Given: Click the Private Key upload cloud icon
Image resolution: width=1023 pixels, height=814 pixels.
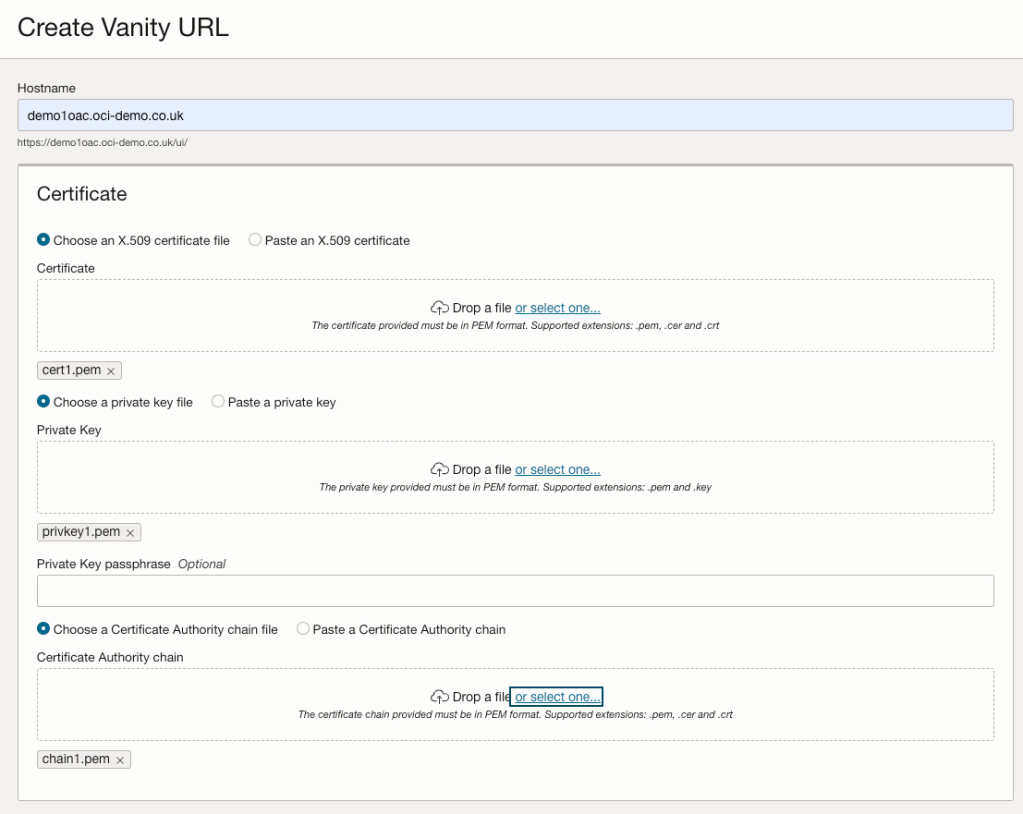Looking at the screenshot, I should 439,470.
